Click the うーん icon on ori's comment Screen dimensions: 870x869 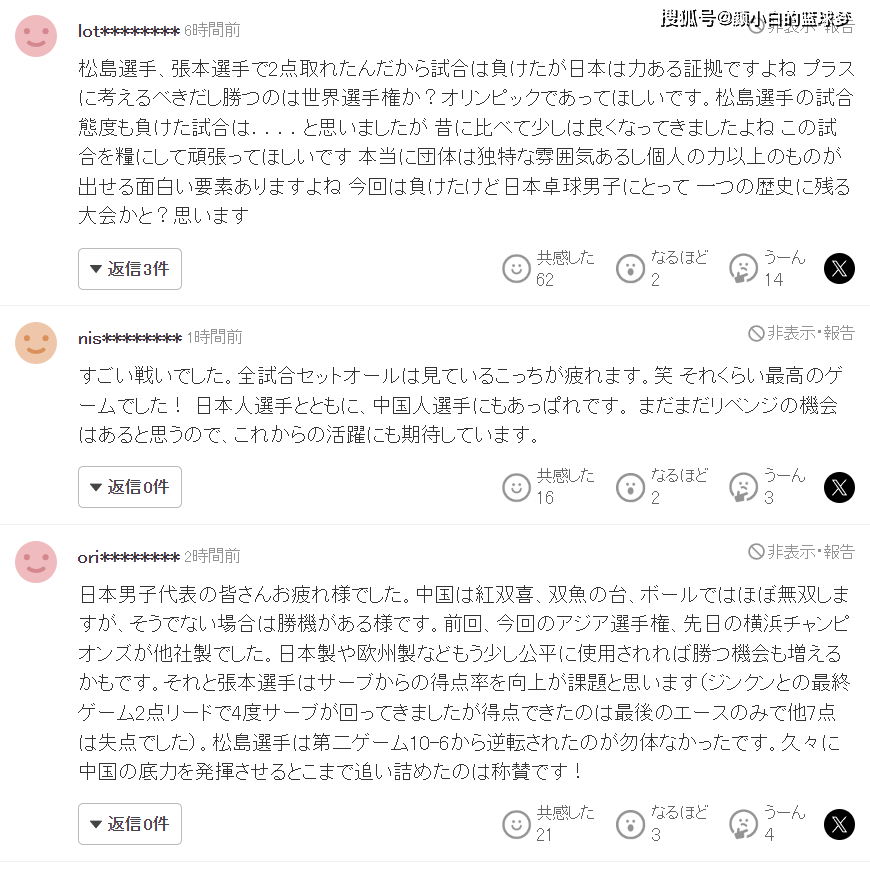[743, 824]
